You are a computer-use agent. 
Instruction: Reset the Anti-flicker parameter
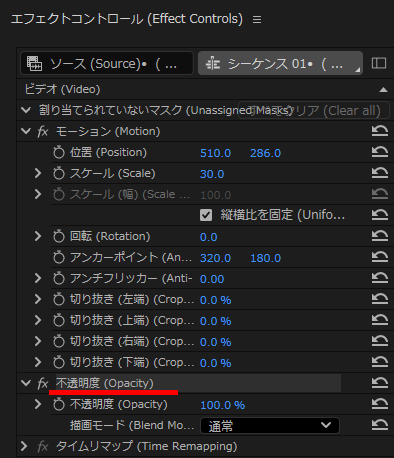380,278
